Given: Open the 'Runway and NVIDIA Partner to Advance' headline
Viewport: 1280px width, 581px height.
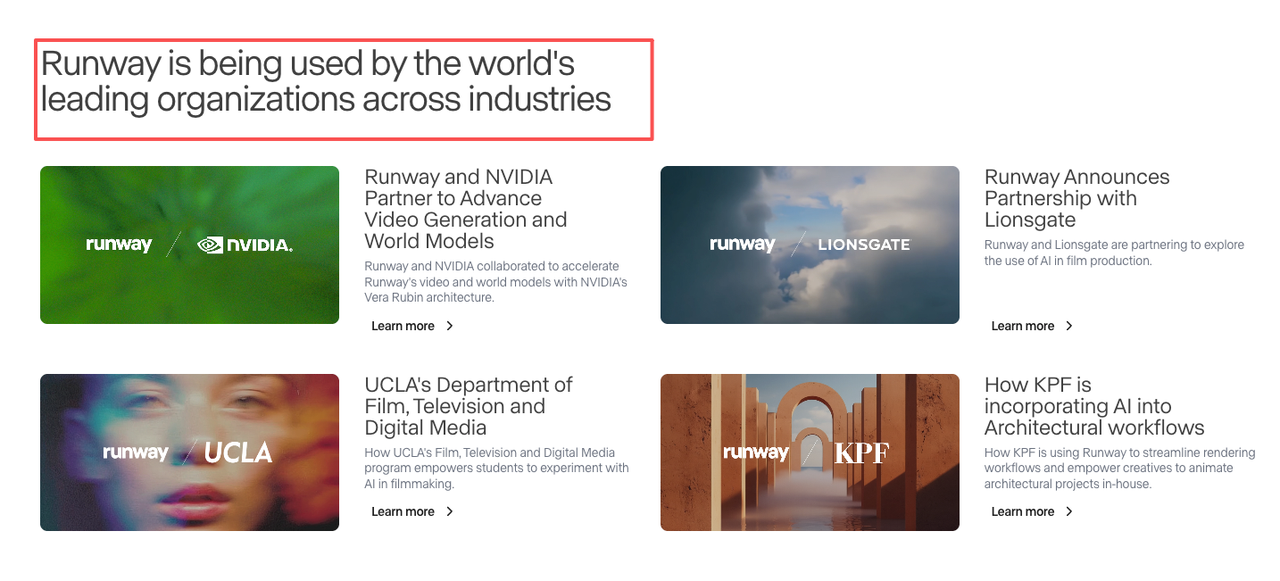Looking at the screenshot, I should [x=466, y=209].
